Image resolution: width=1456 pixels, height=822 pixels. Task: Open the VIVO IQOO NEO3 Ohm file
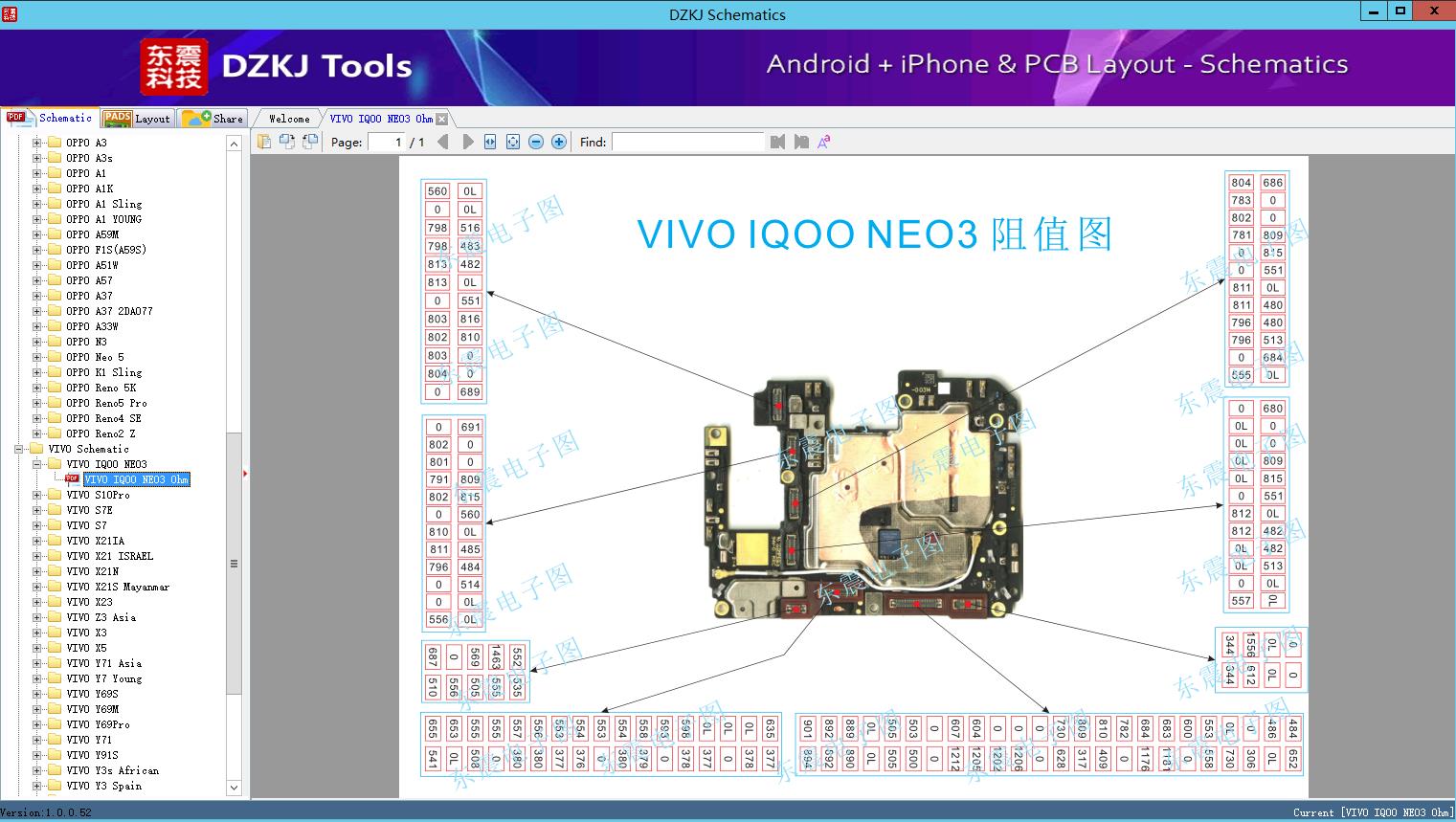(137, 479)
